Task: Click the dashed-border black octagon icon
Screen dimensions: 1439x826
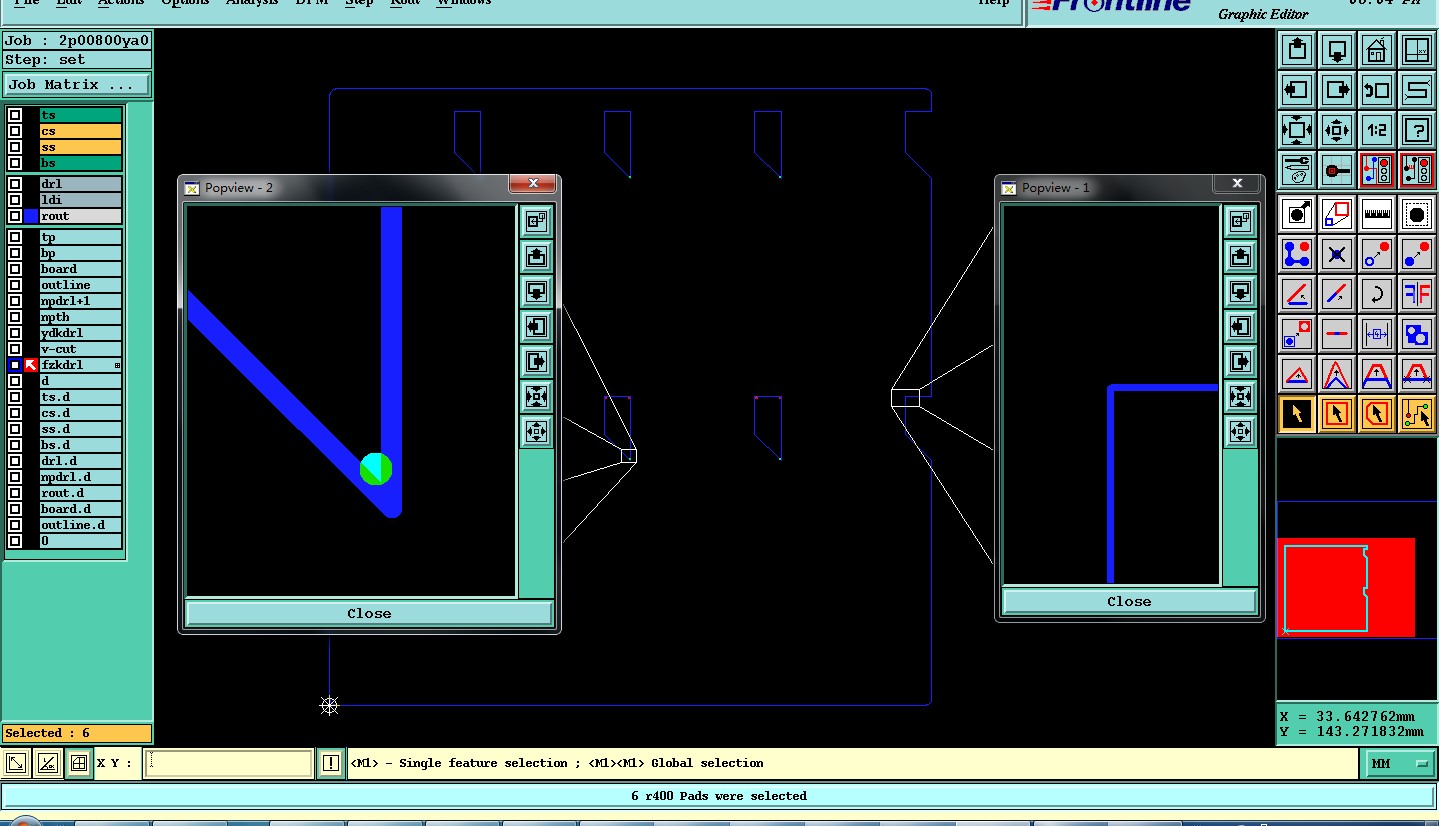Action: point(1417,213)
